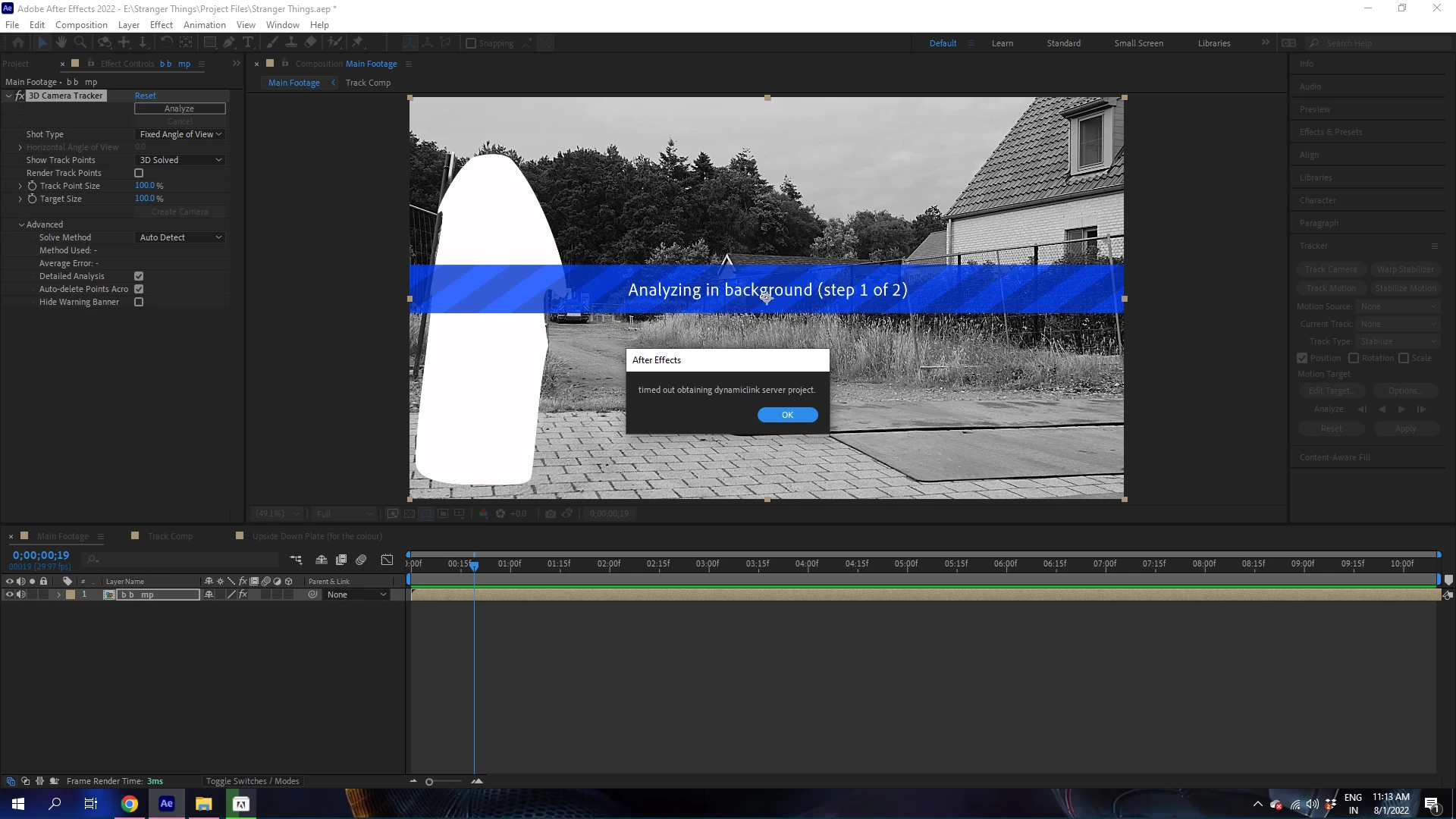Click OK in the After Effects dialog
The width and height of the screenshot is (1456, 819).
(x=787, y=415)
